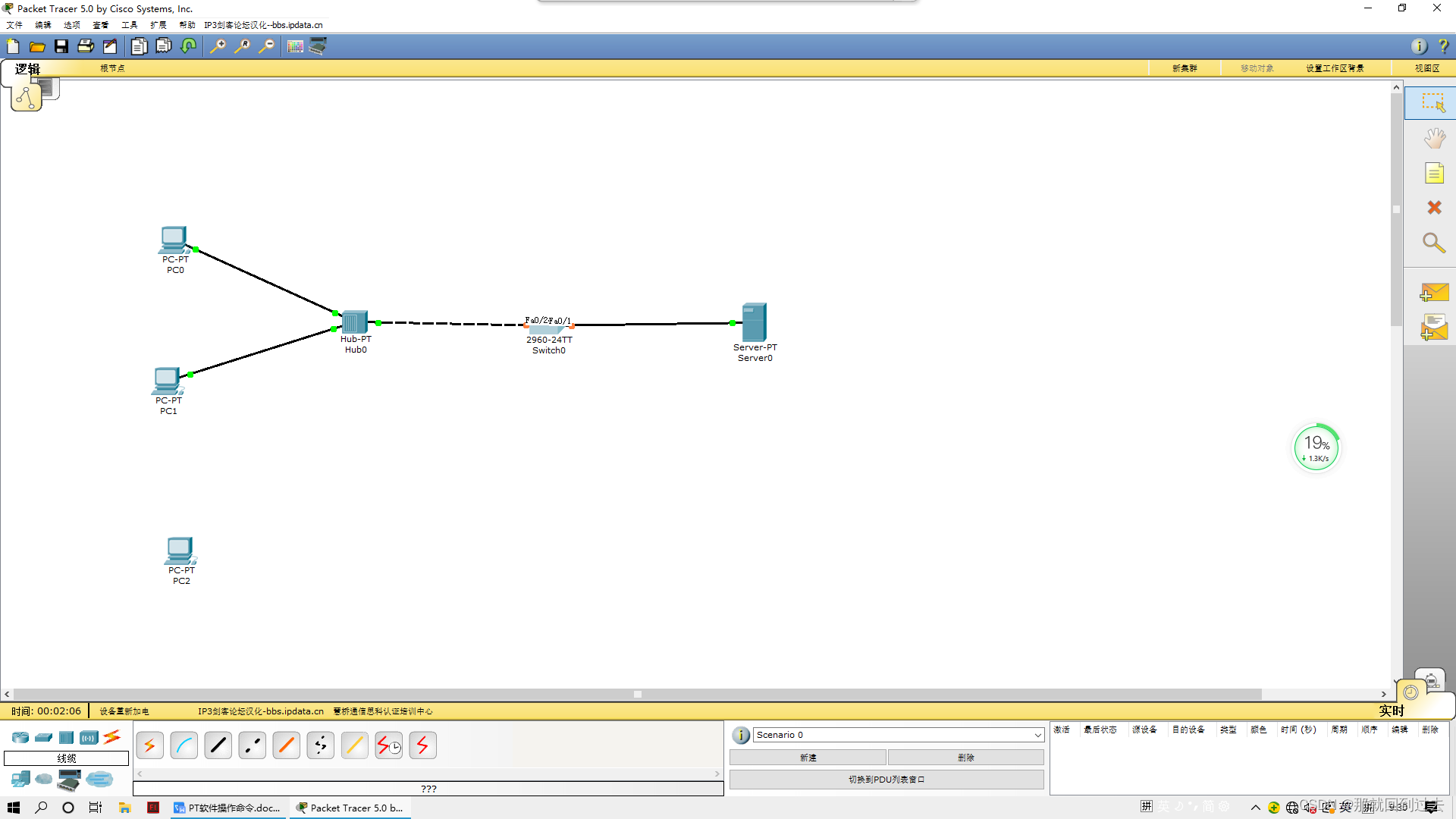Choose the black straight-through copper cable
Image resolution: width=1456 pixels, height=819 pixels.
tap(218, 745)
